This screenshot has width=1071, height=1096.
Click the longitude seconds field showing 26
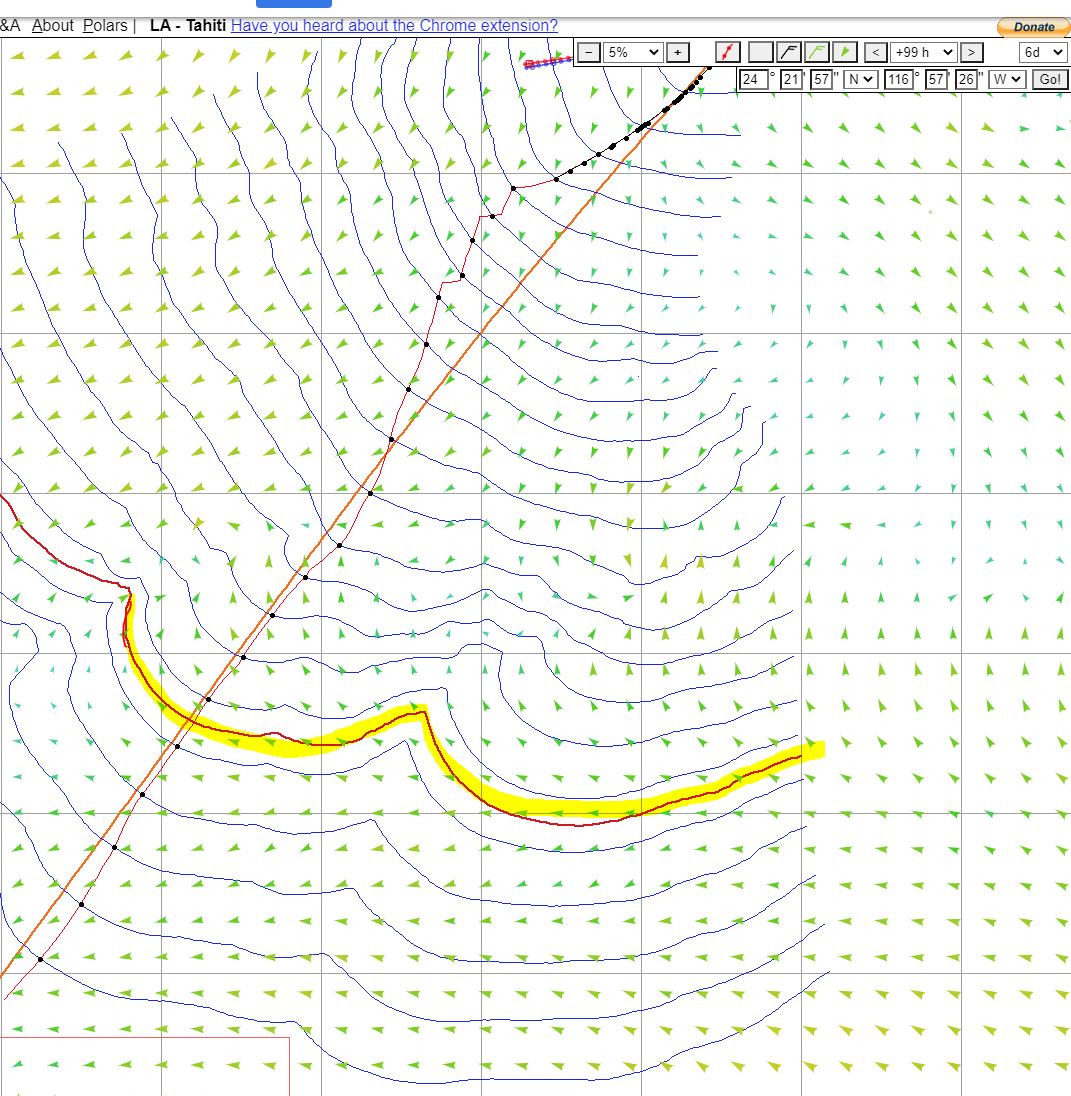coord(967,79)
